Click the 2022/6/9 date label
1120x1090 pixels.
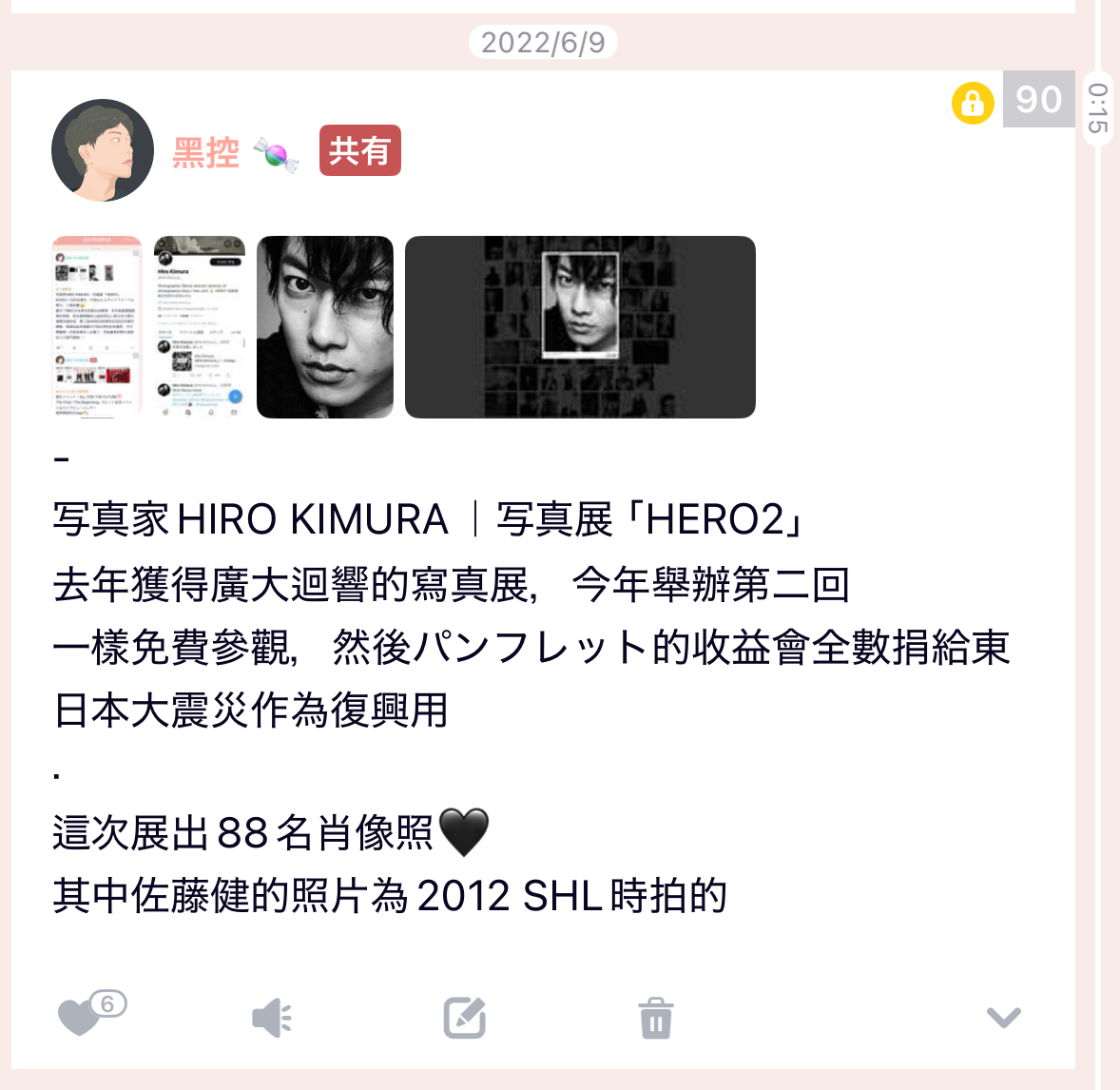click(543, 42)
